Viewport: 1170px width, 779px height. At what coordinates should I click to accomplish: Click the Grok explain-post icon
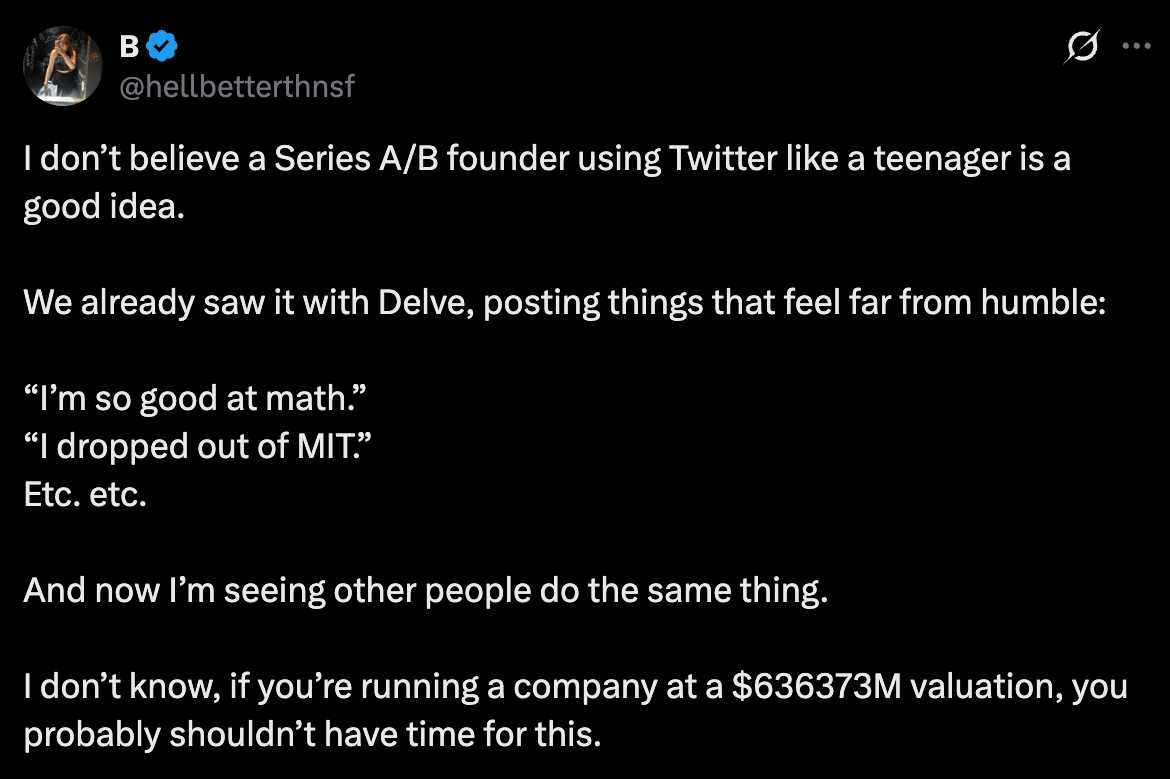coord(1082,46)
